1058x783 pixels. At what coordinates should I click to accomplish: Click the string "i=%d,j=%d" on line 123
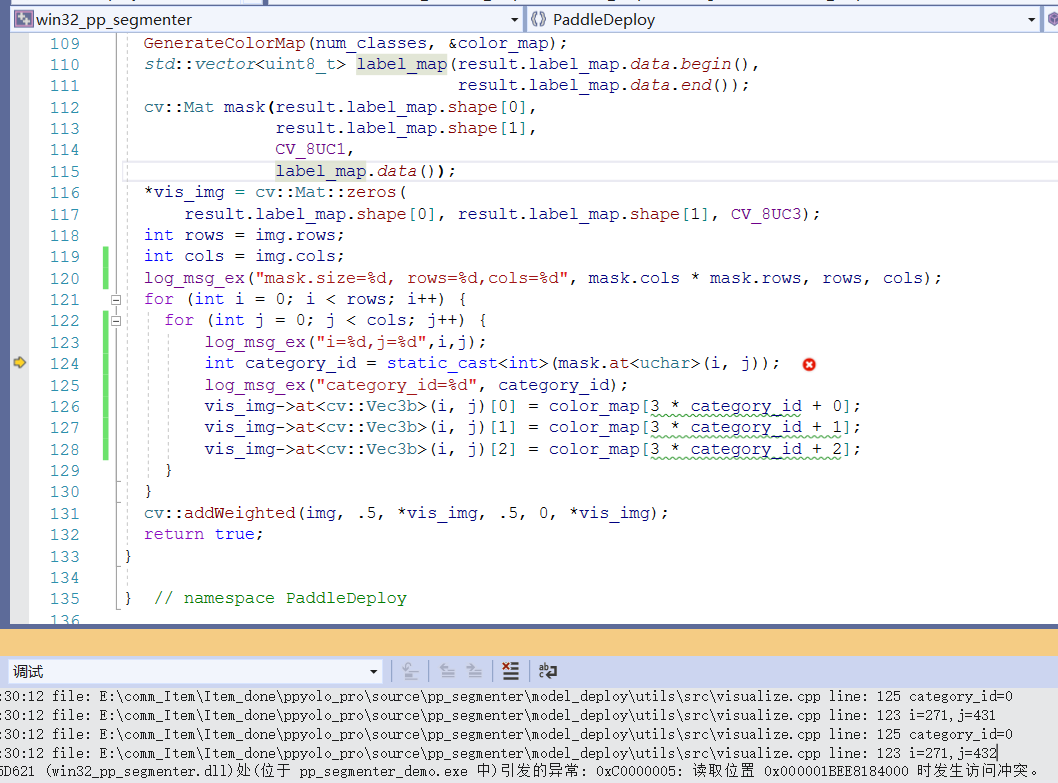point(371,342)
